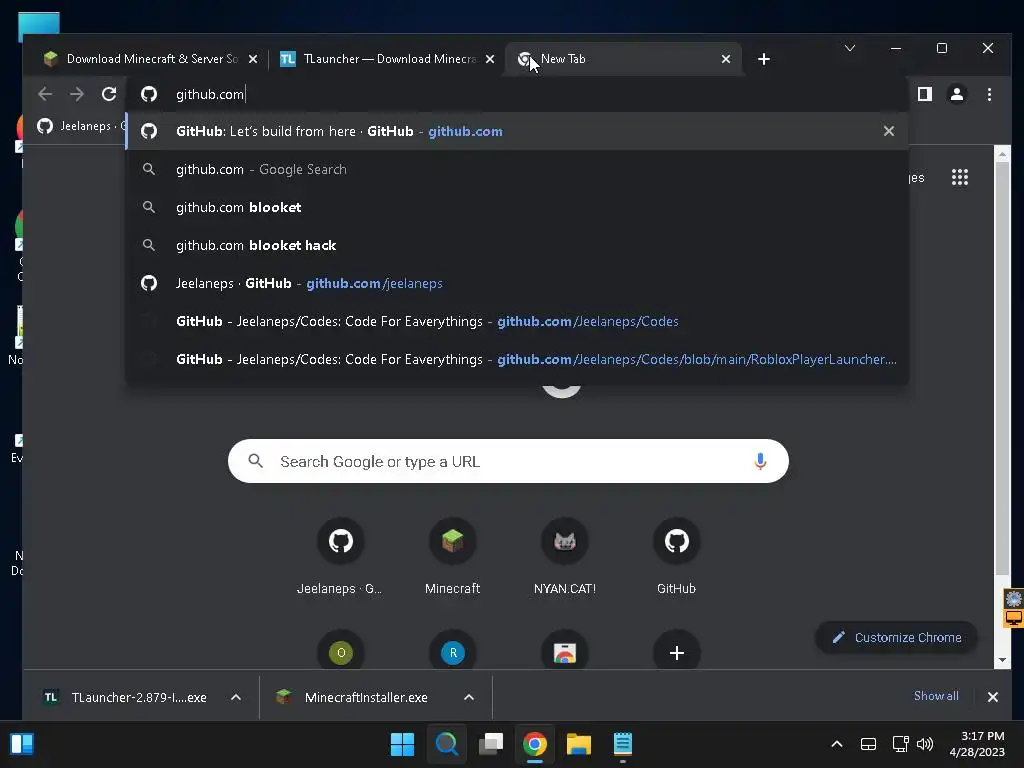Start voice search with microphone icon
This screenshot has height=768, width=1024.
[760, 461]
